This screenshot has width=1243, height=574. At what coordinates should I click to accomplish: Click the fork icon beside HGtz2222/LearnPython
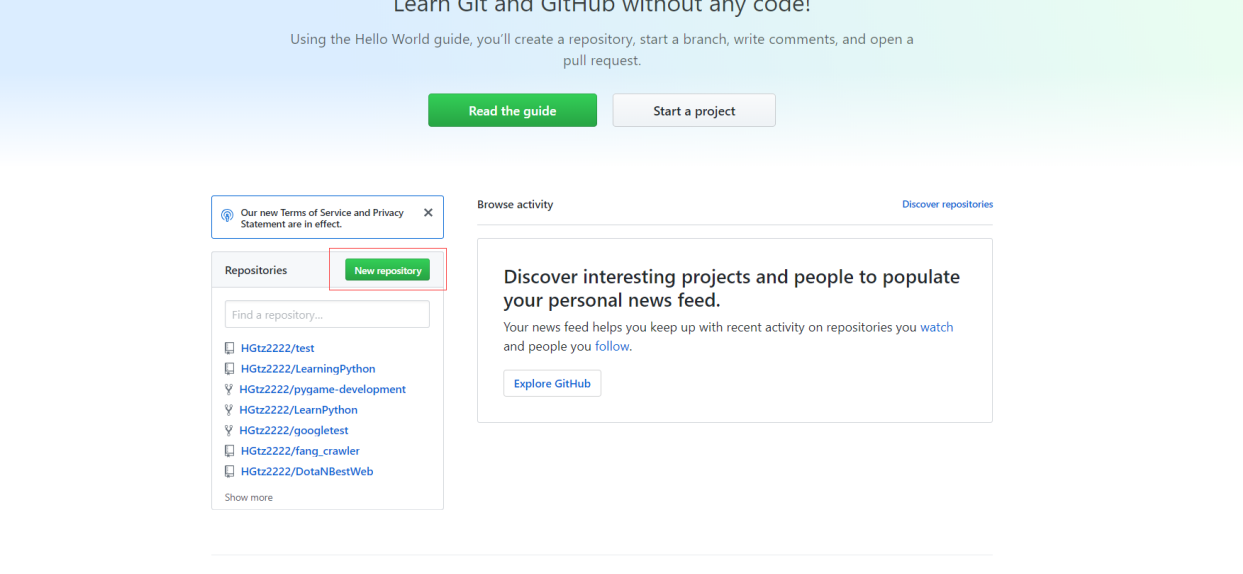229,410
